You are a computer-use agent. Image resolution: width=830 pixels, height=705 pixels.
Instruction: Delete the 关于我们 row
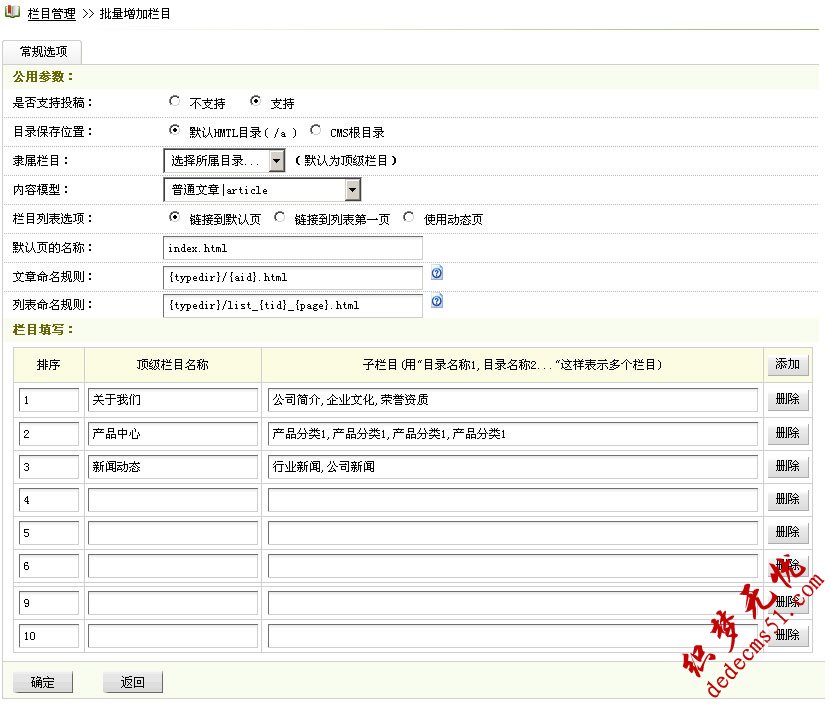click(787, 400)
